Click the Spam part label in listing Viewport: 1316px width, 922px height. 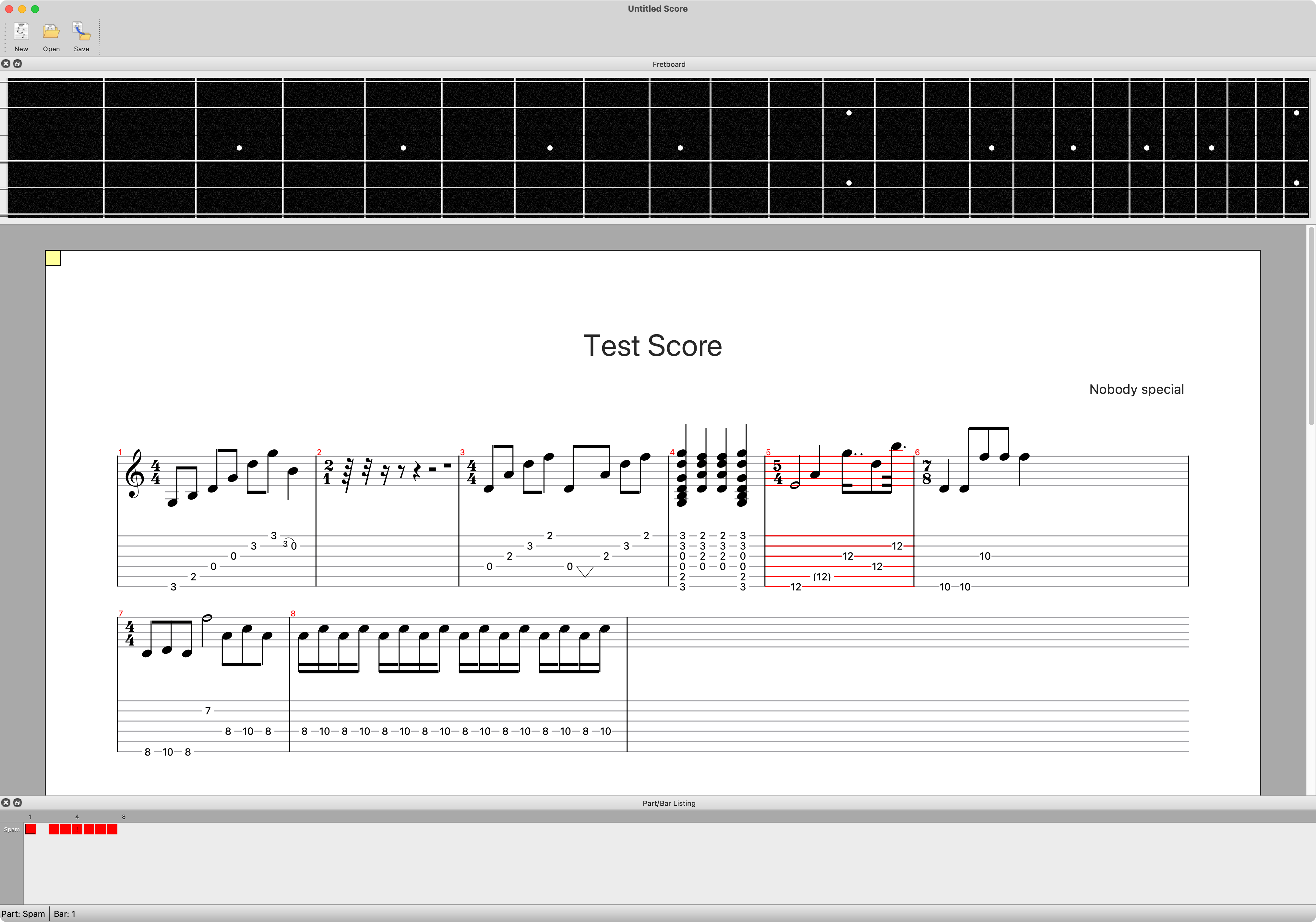point(11,829)
